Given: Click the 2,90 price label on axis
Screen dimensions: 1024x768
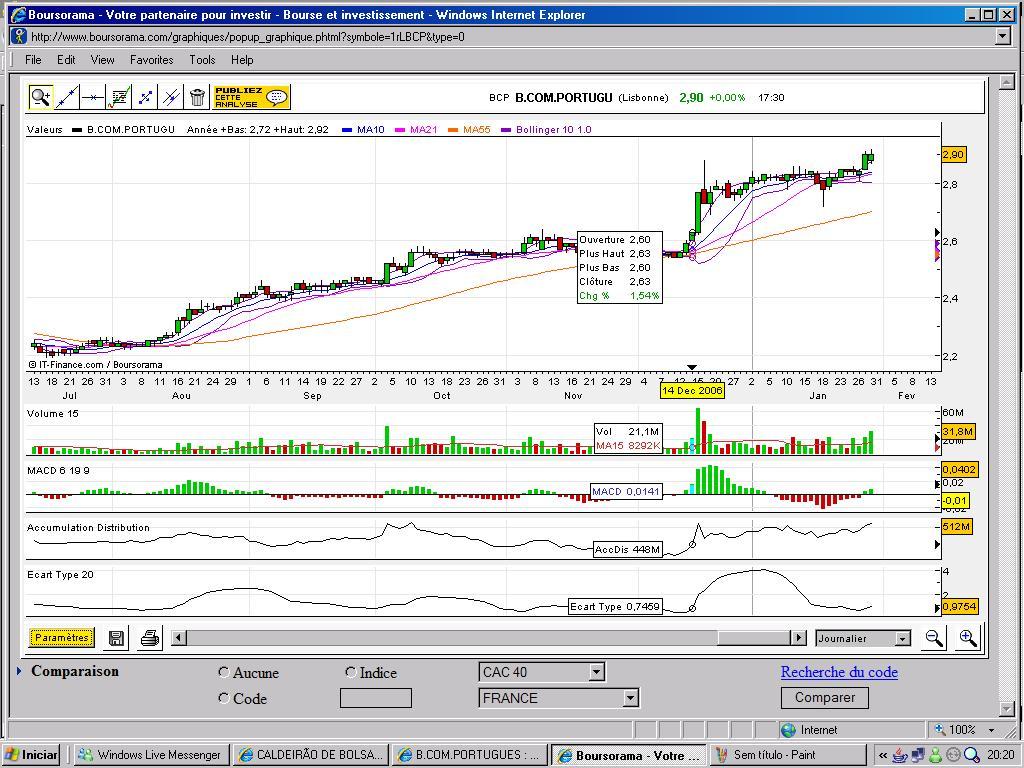Looking at the screenshot, I should pyautogui.click(x=953, y=155).
